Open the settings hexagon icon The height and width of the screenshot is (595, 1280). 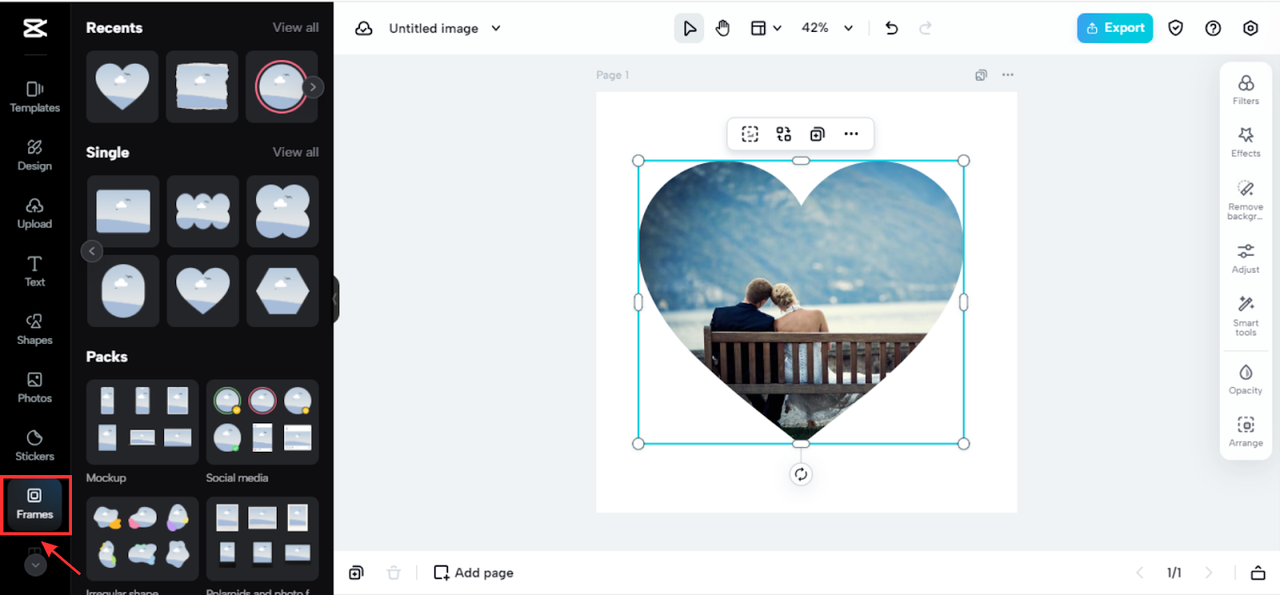pos(1251,28)
